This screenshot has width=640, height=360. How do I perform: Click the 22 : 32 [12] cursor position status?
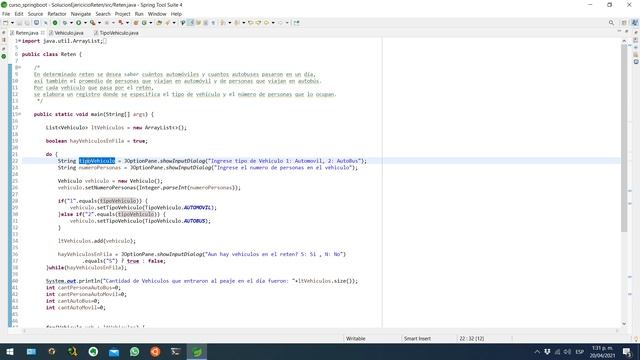471,338
